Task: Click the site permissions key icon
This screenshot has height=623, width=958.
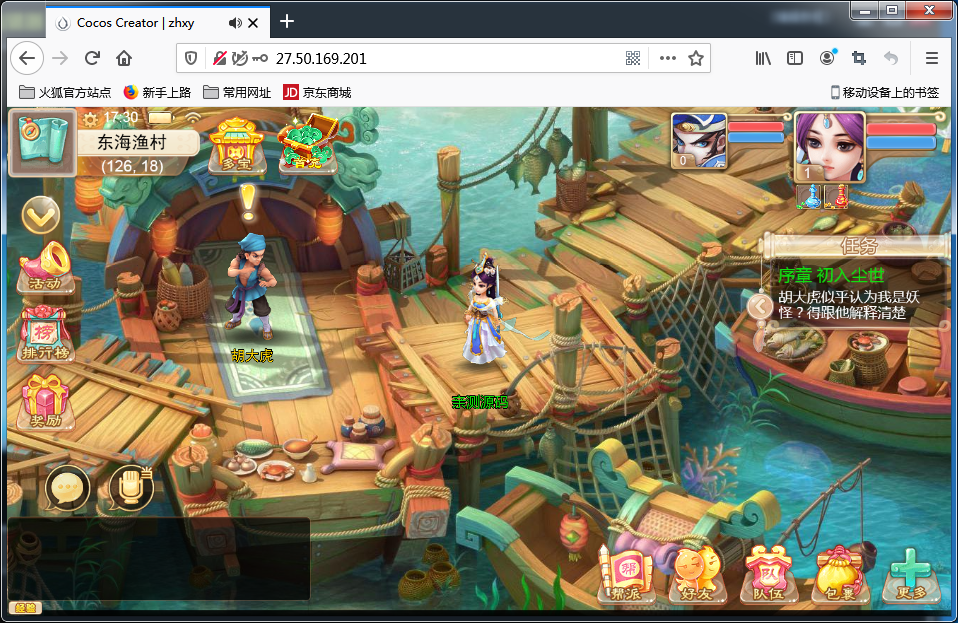Action: click(260, 59)
